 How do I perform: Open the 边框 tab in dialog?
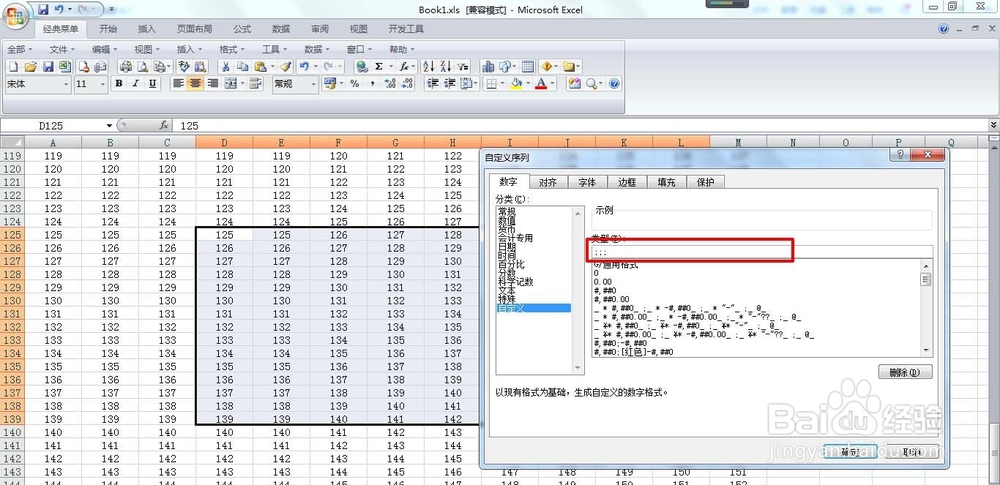tap(626, 182)
